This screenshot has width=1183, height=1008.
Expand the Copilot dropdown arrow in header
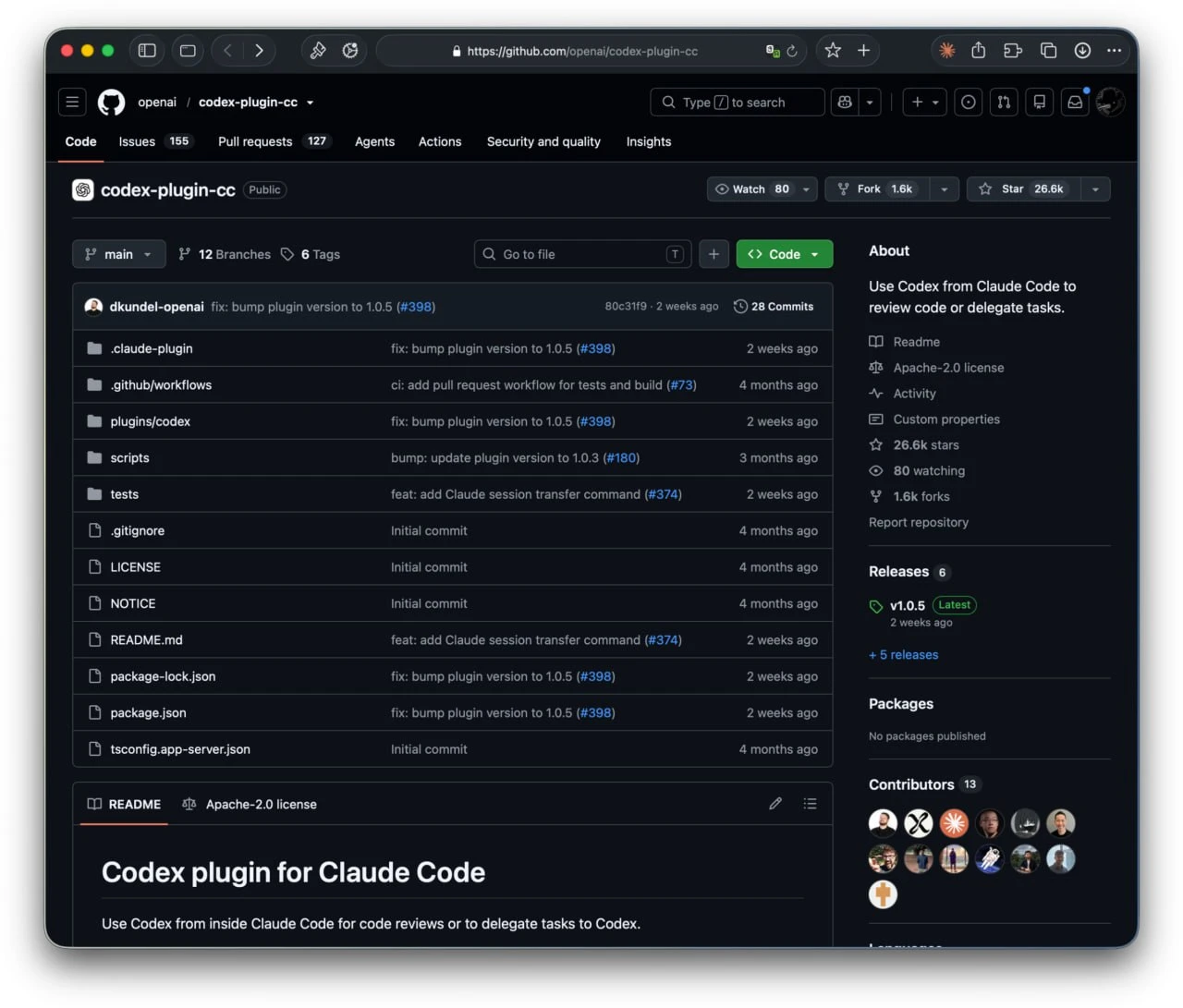[870, 102]
